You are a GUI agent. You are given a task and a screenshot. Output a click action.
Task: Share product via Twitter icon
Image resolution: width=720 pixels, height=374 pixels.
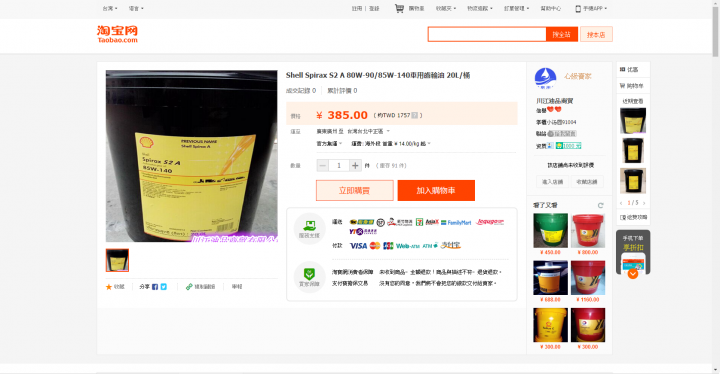[163, 287]
